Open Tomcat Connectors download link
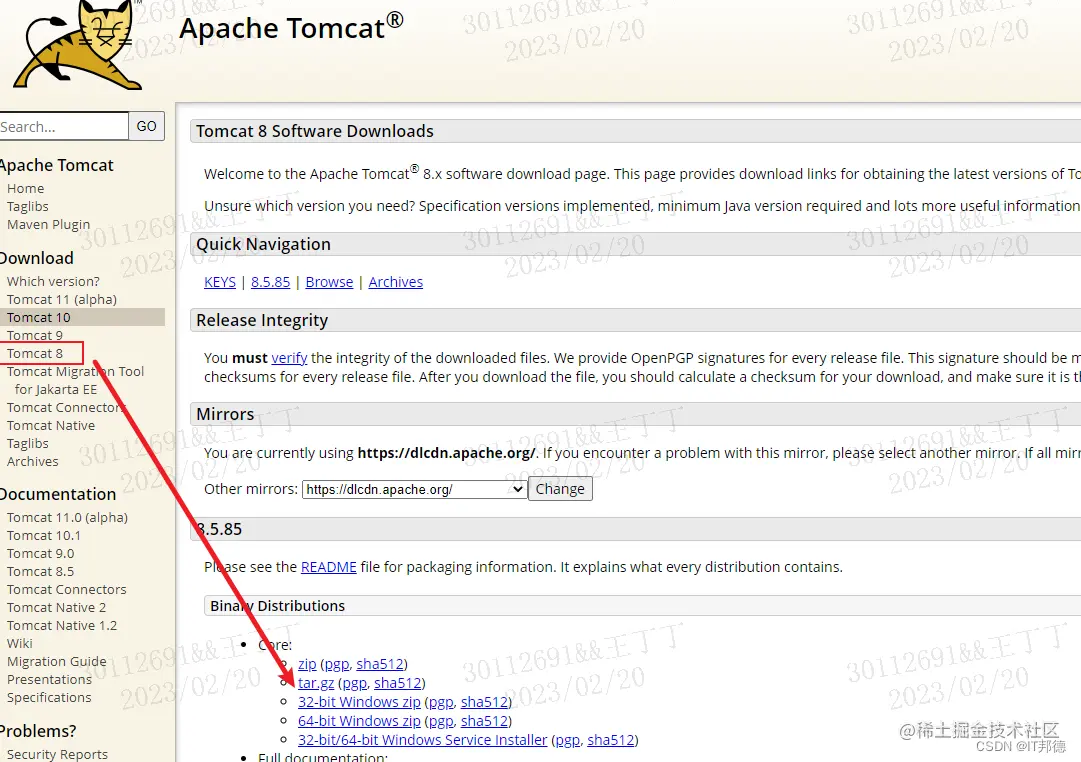 [66, 408]
